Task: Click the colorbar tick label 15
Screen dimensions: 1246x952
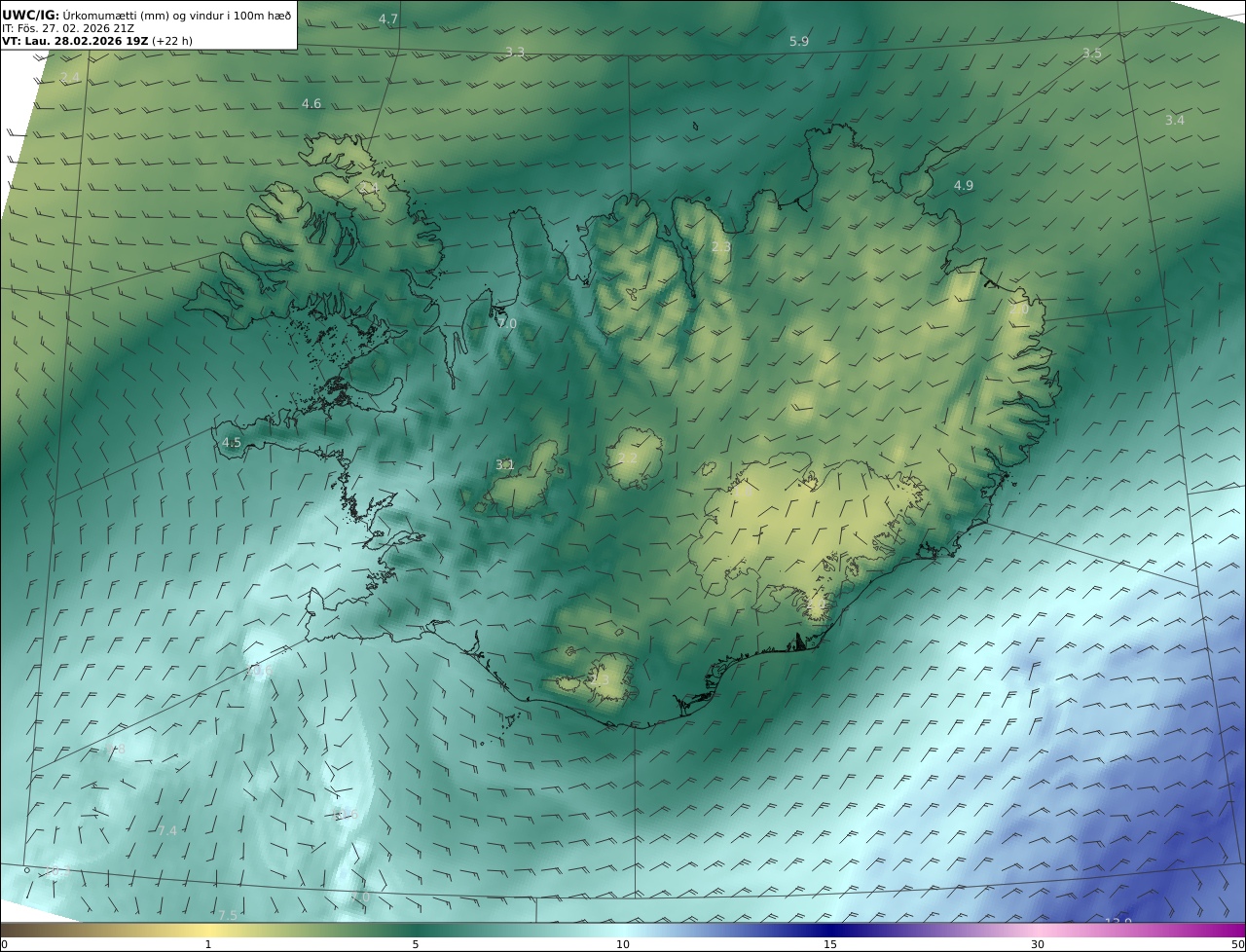Action: coord(830,944)
